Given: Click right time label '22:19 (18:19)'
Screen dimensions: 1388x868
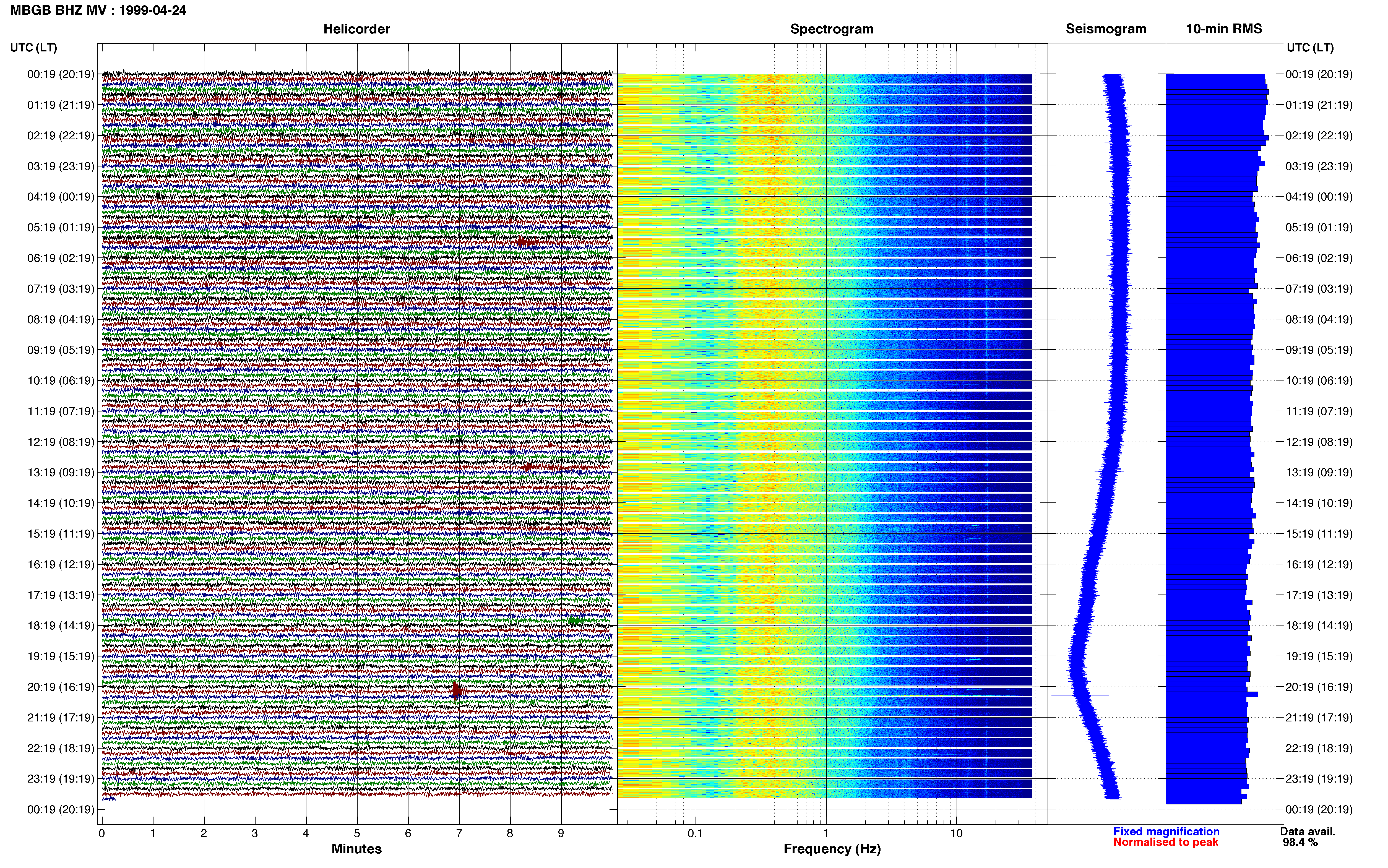Looking at the screenshot, I should [x=1319, y=749].
